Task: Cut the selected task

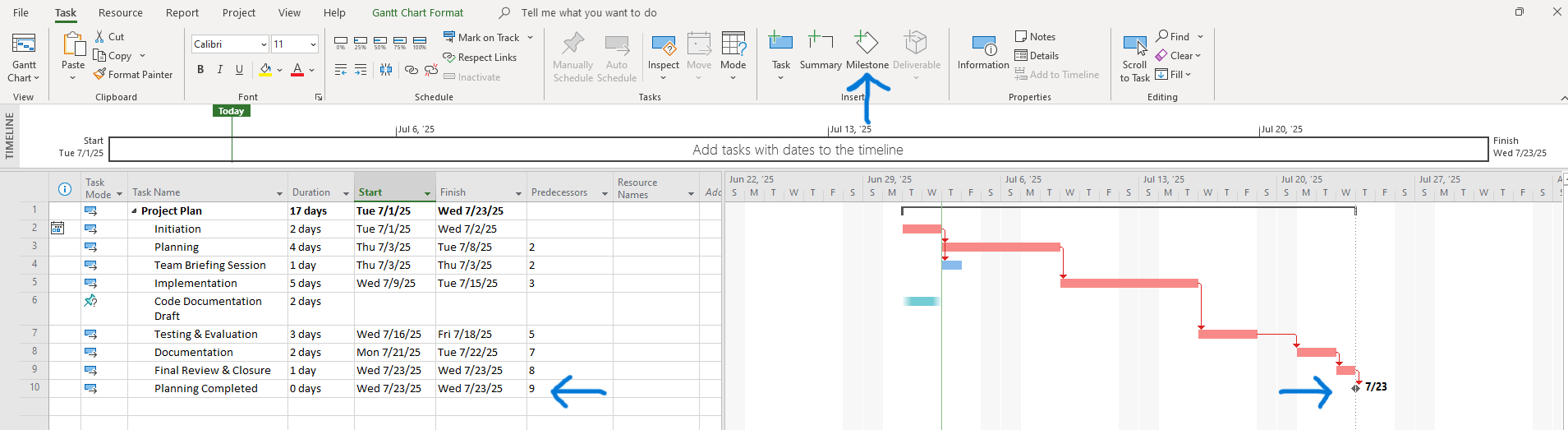Action: 109,37
